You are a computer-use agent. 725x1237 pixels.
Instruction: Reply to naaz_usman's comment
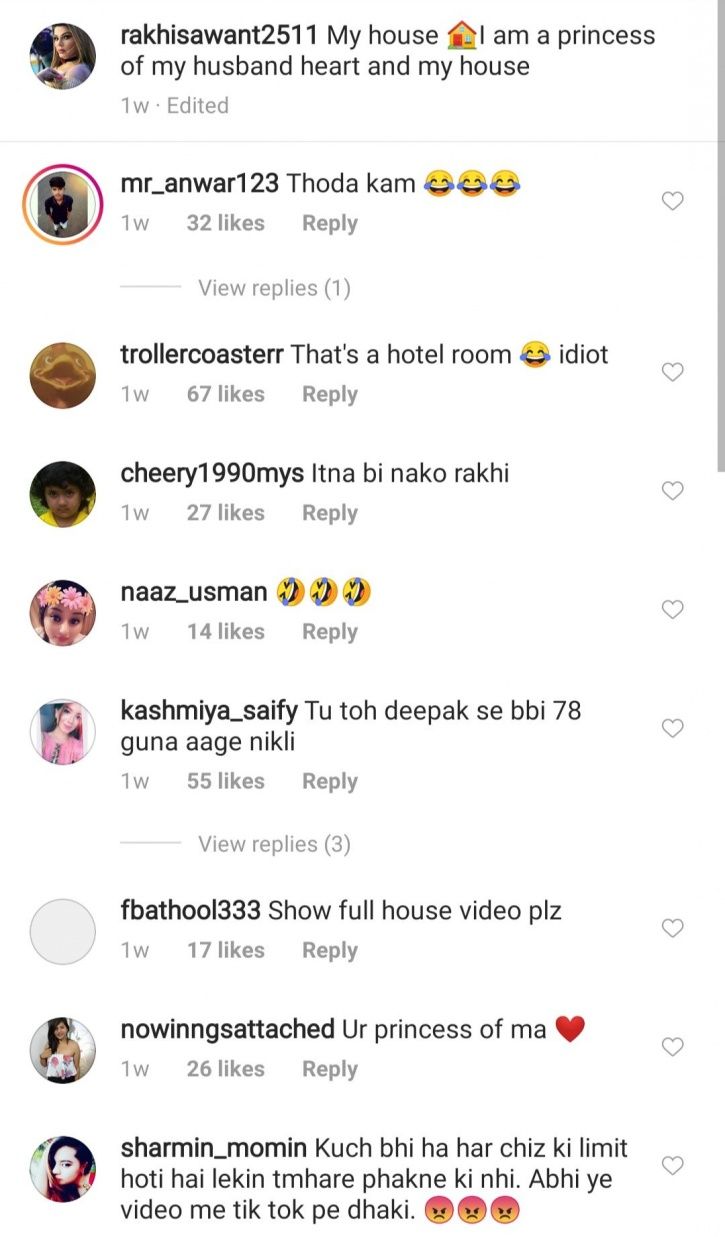[x=330, y=631]
